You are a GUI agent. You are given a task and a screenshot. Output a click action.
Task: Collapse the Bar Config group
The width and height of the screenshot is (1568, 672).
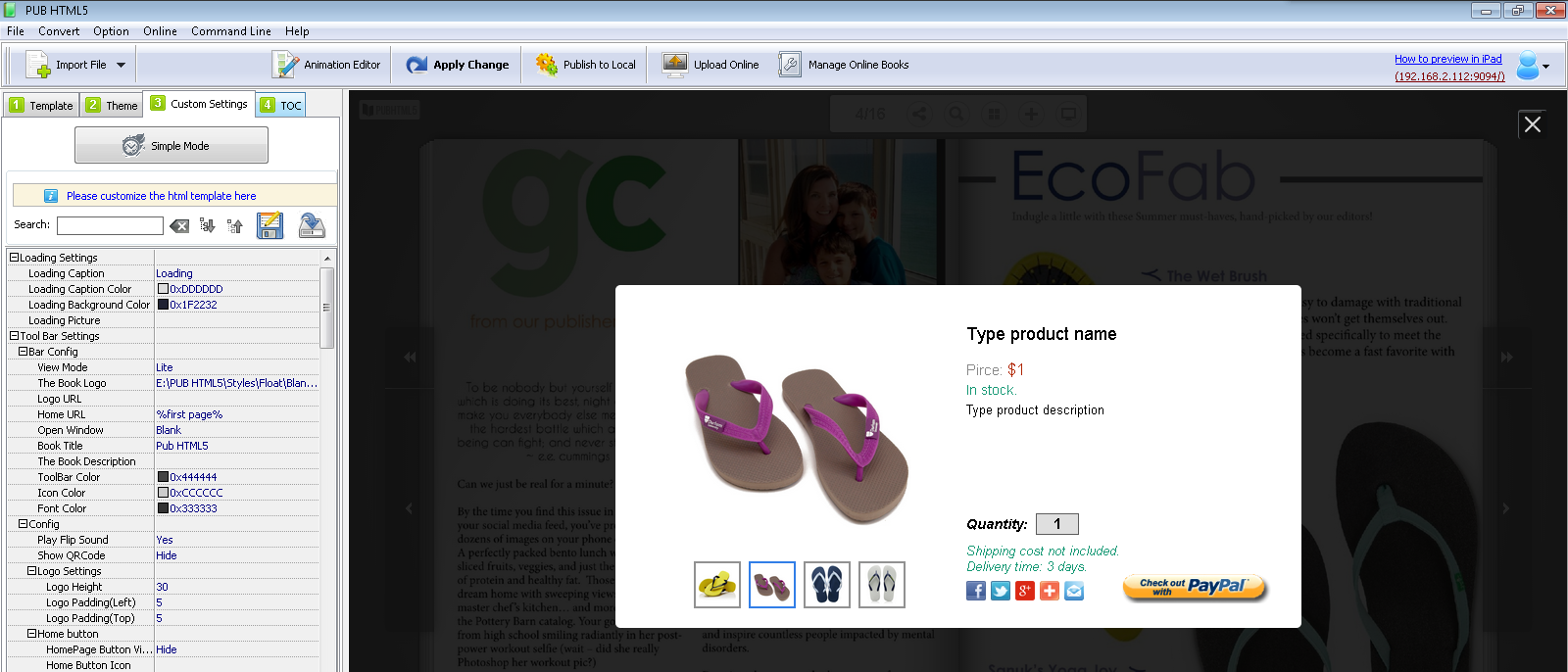23,352
